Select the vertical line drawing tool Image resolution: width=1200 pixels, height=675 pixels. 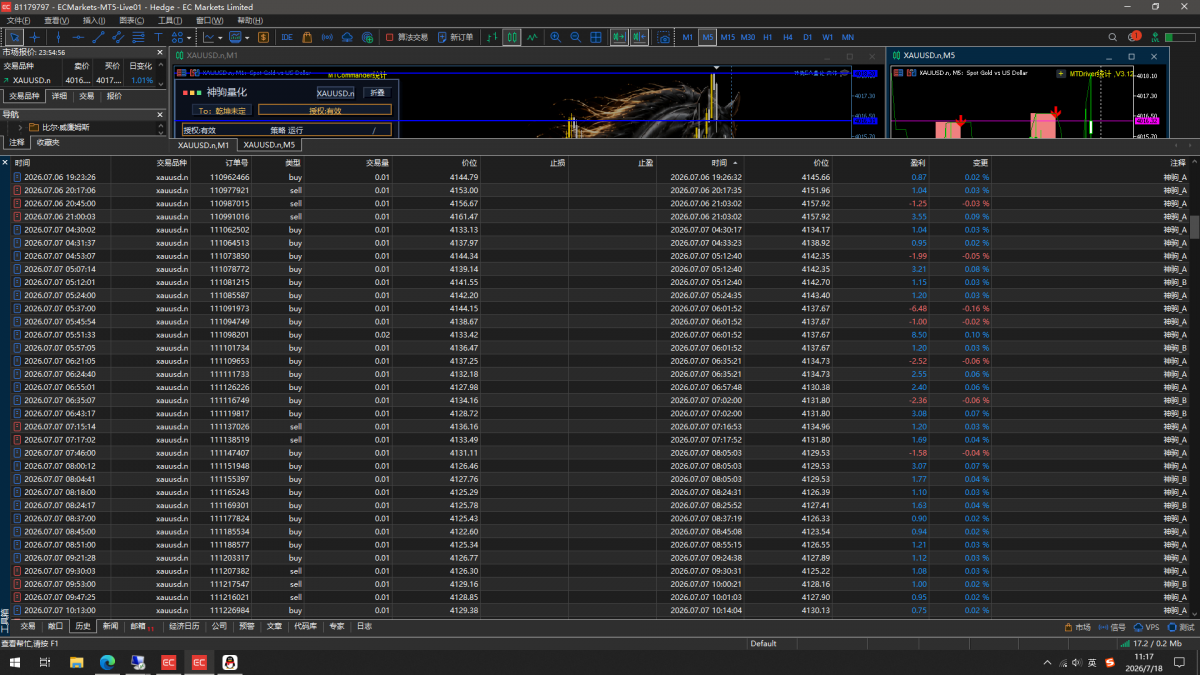tap(57, 37)
